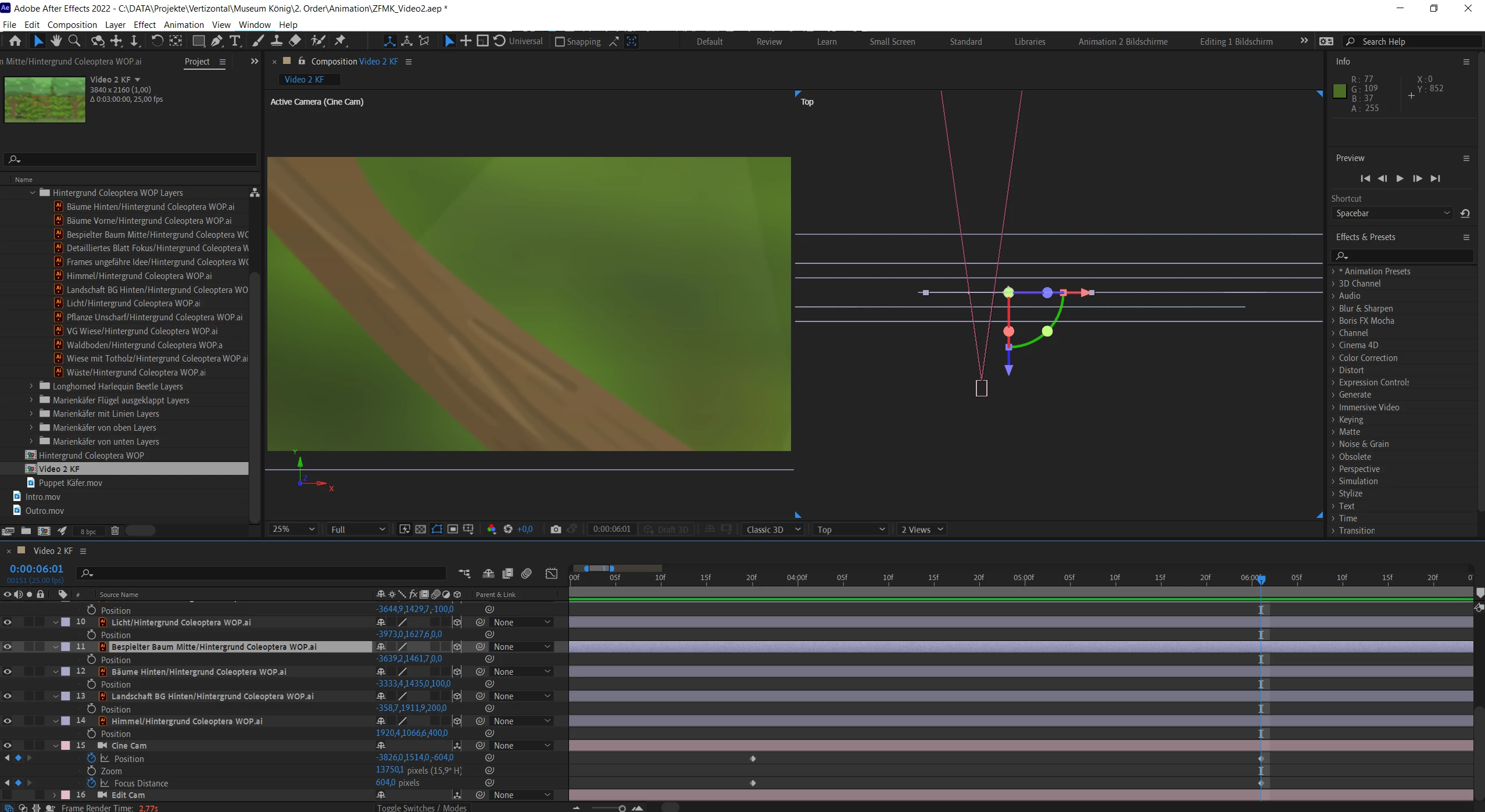1485x812 pixels.
Task: Open the 2 Views layout dropdown
Action: [922, 530]
